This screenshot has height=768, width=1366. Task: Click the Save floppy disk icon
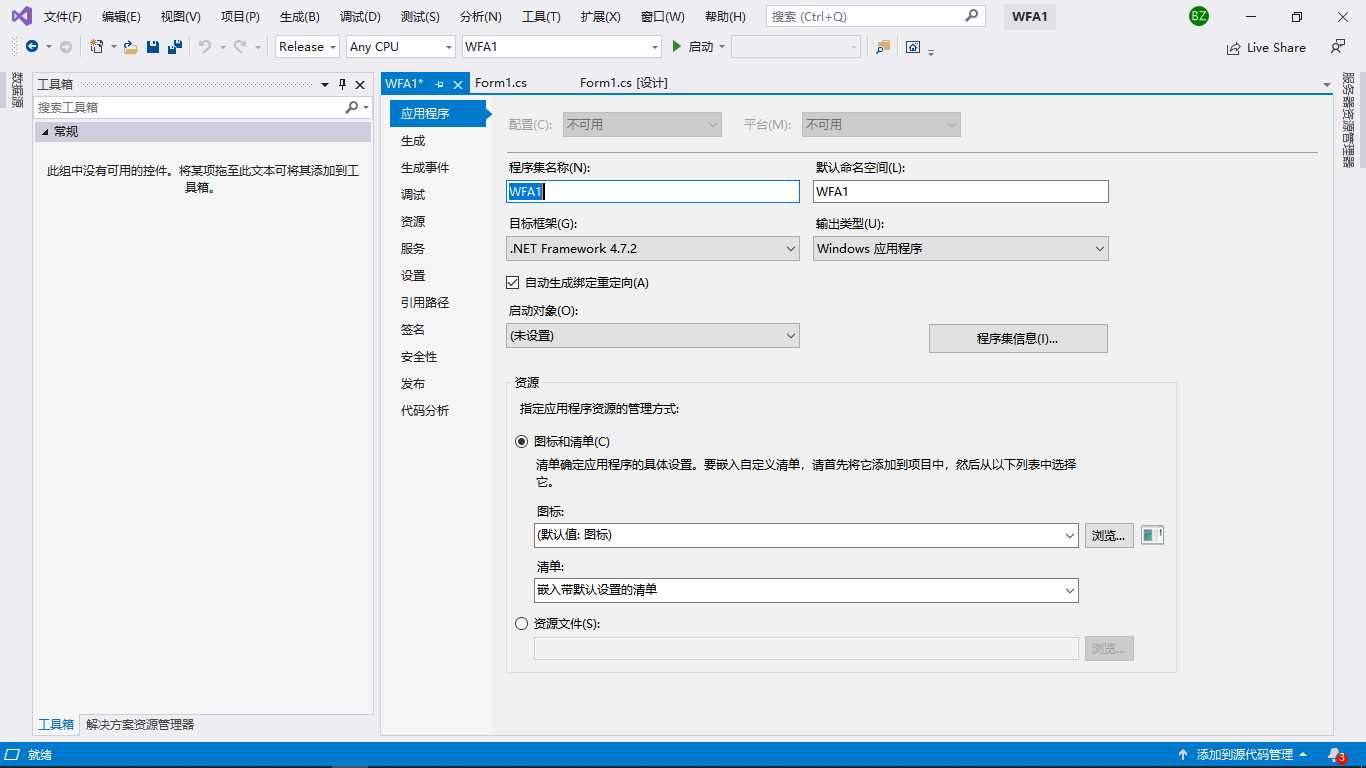click(x=153, y=47)
